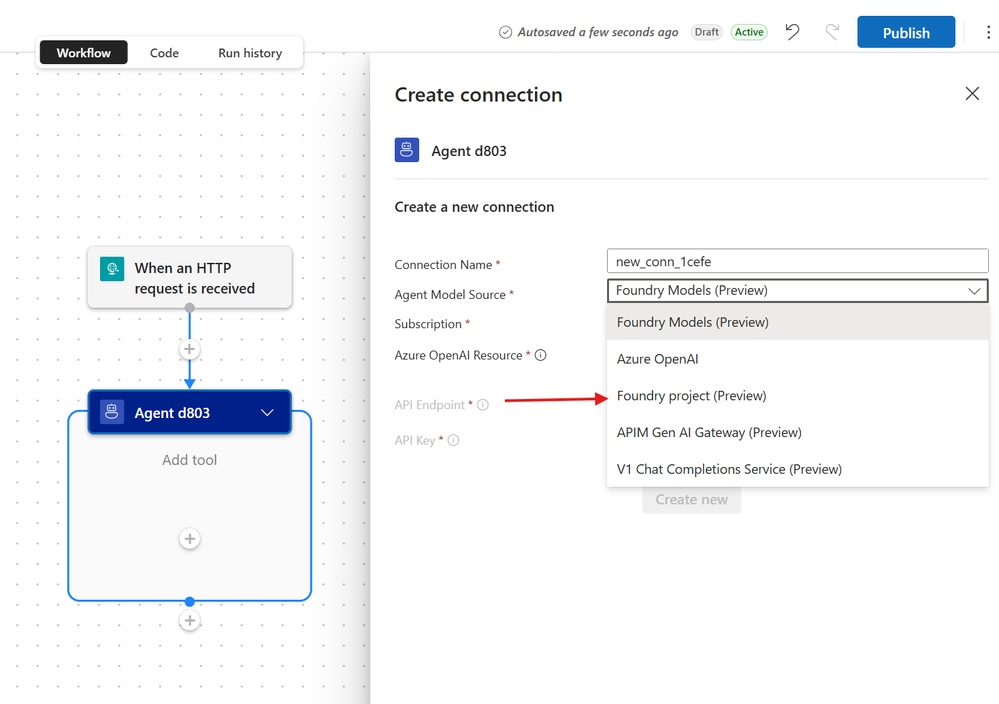Click the autosaved checkmark icon

[505, 32]
